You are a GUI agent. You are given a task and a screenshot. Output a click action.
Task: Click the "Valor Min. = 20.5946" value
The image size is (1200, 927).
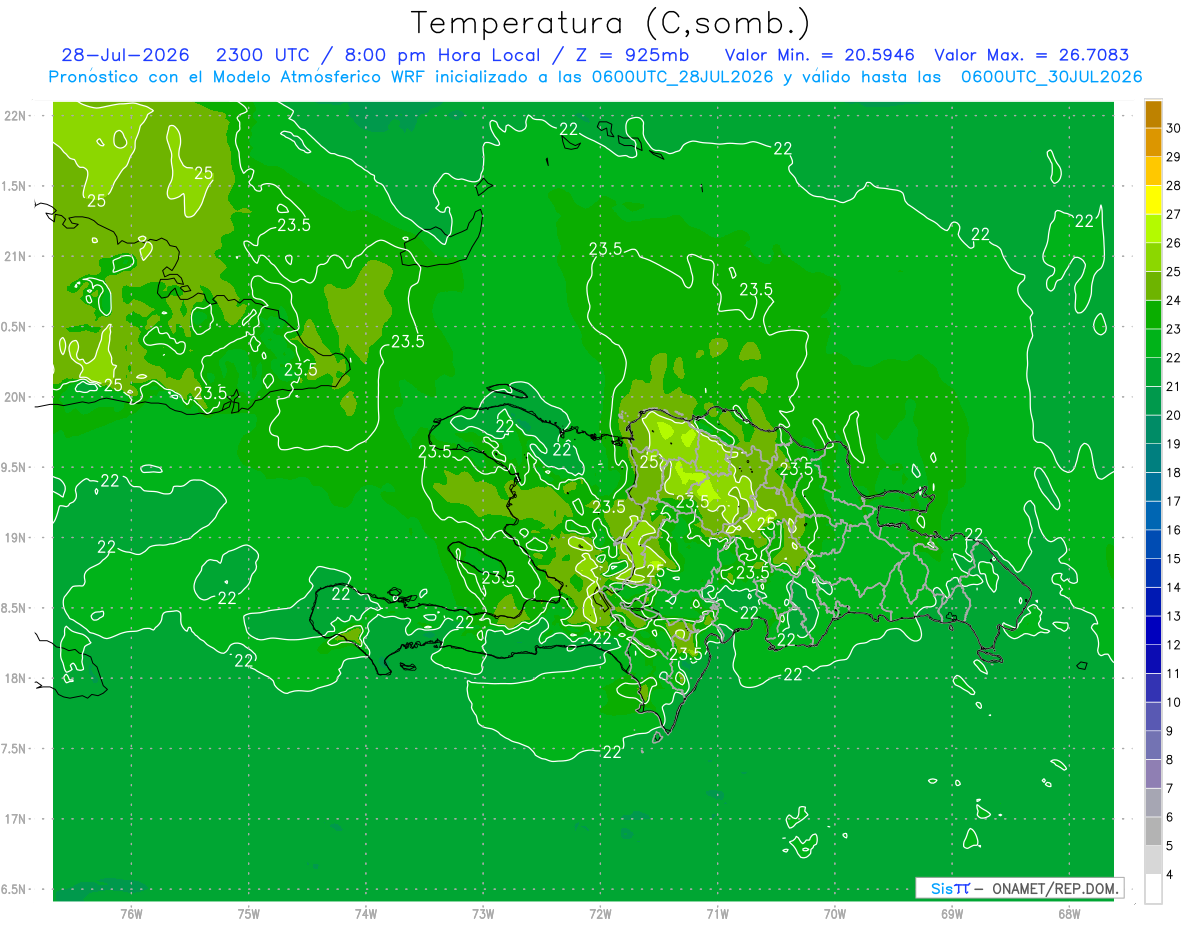[820, 56]
